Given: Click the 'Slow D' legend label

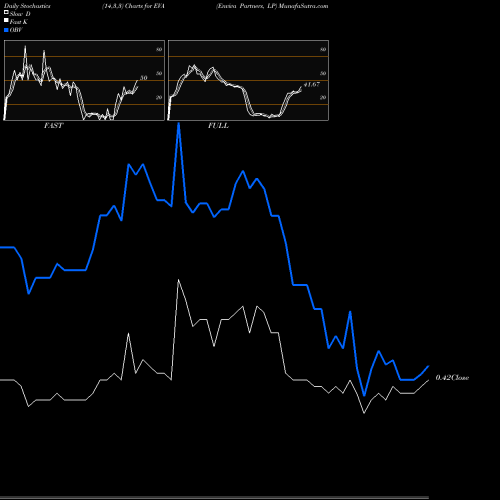Looking at the screenshot, I should pyautogui.click(x=20, y=14).
